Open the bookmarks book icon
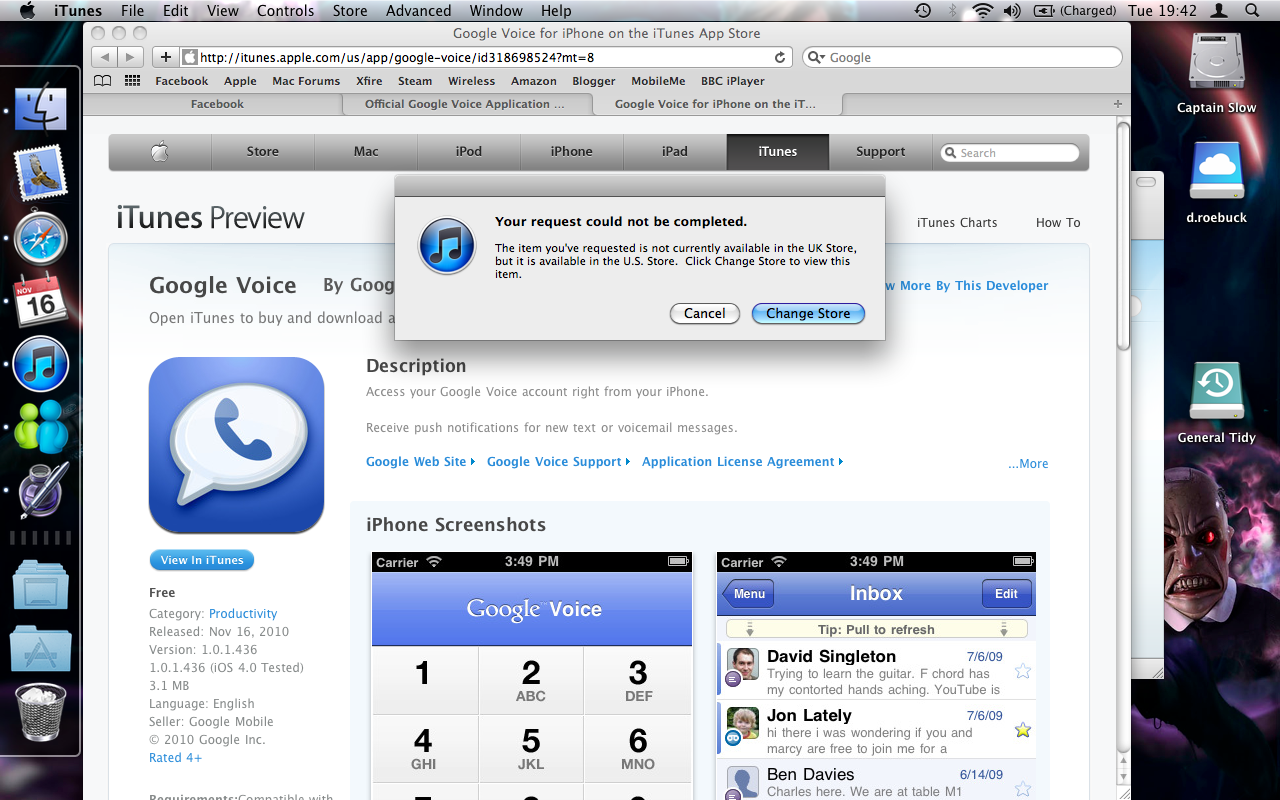 point(103,81)
